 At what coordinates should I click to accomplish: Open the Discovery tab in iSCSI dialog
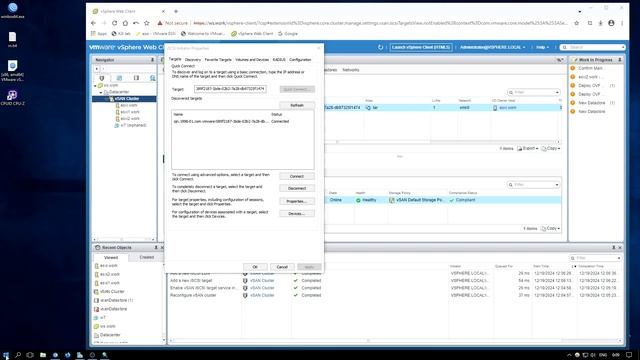pos(193,60)
